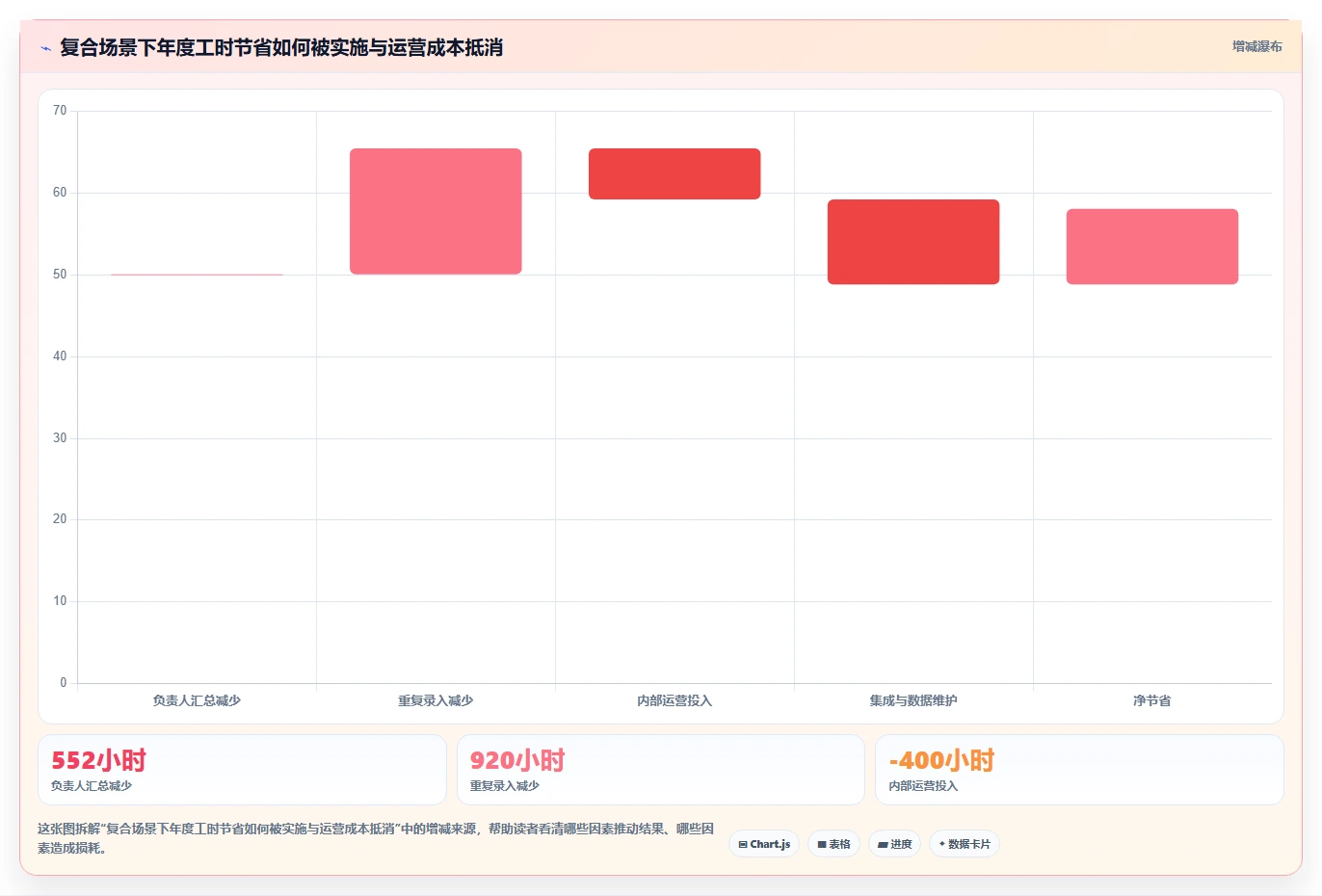Select the 表格 tag pill
Image resolution: width=1322 pixels, height=896 pixels.
pyautogui.click(x=833, y=844)
